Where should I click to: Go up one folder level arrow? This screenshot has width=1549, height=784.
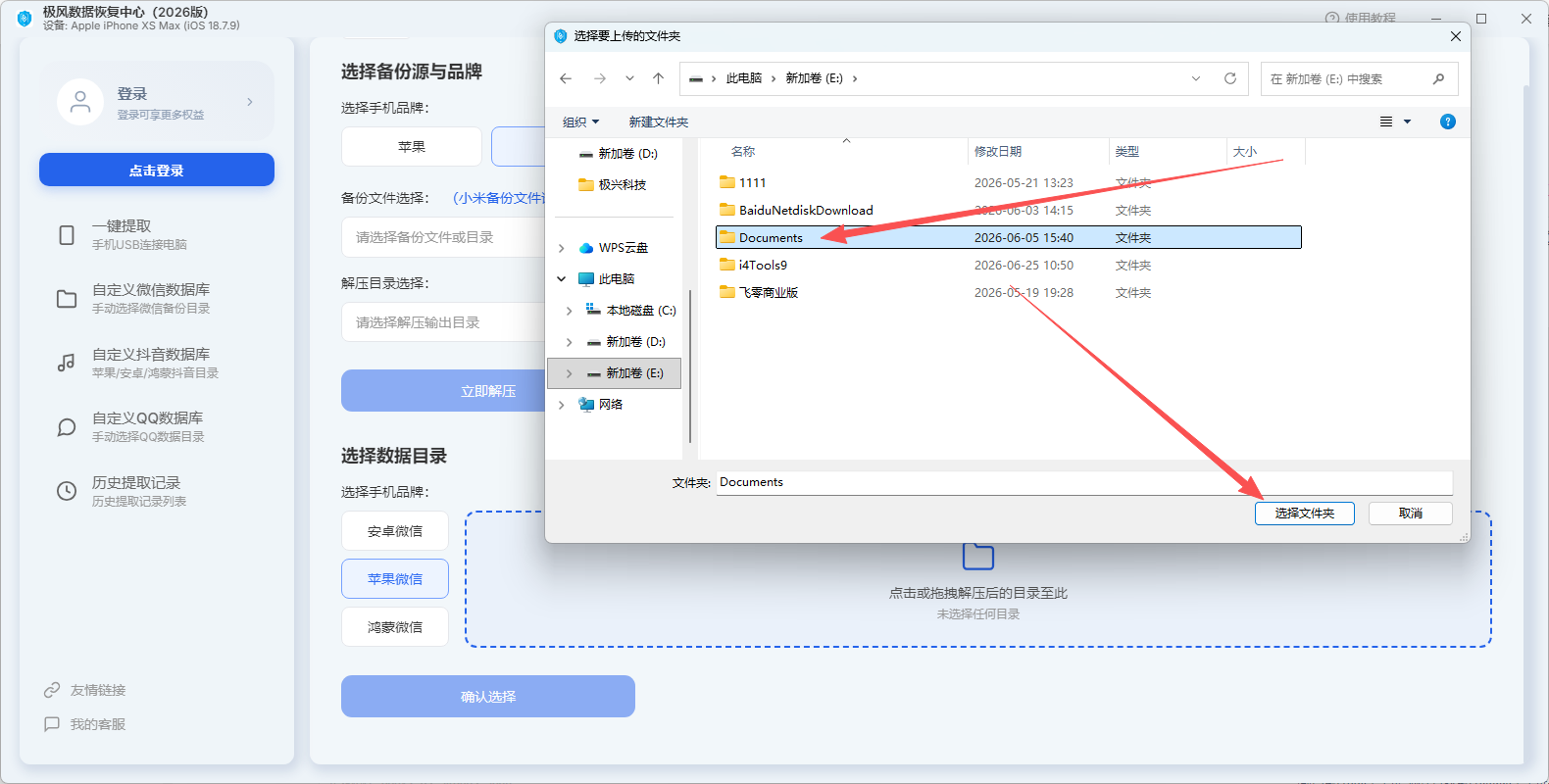pyautogui.click(x=658, y=78)
